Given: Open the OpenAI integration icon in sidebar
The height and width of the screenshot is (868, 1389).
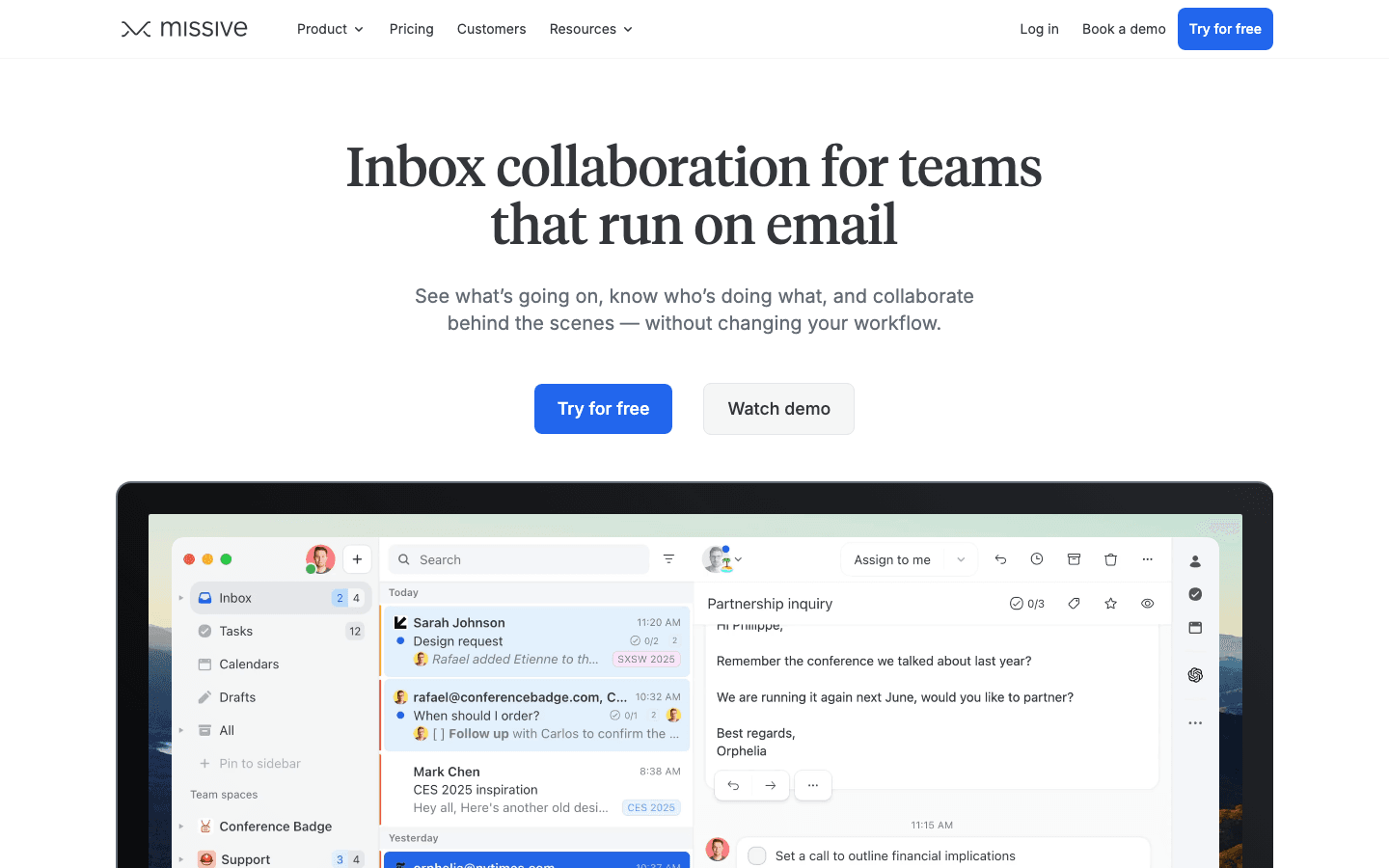Looking at the screenshot, I should [1195, 675].
